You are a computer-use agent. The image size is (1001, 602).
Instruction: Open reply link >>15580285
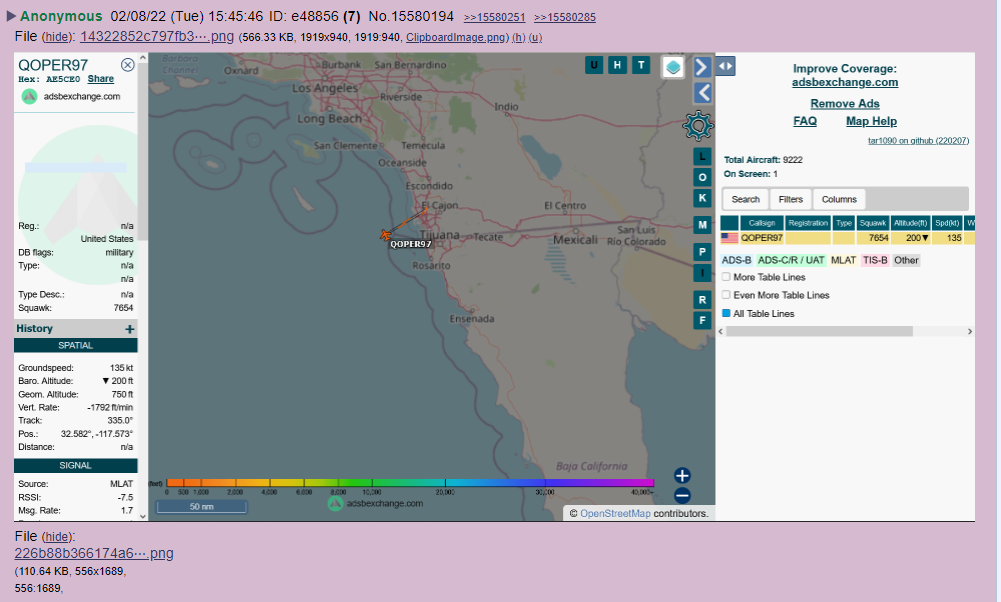[x=565, y=17]
